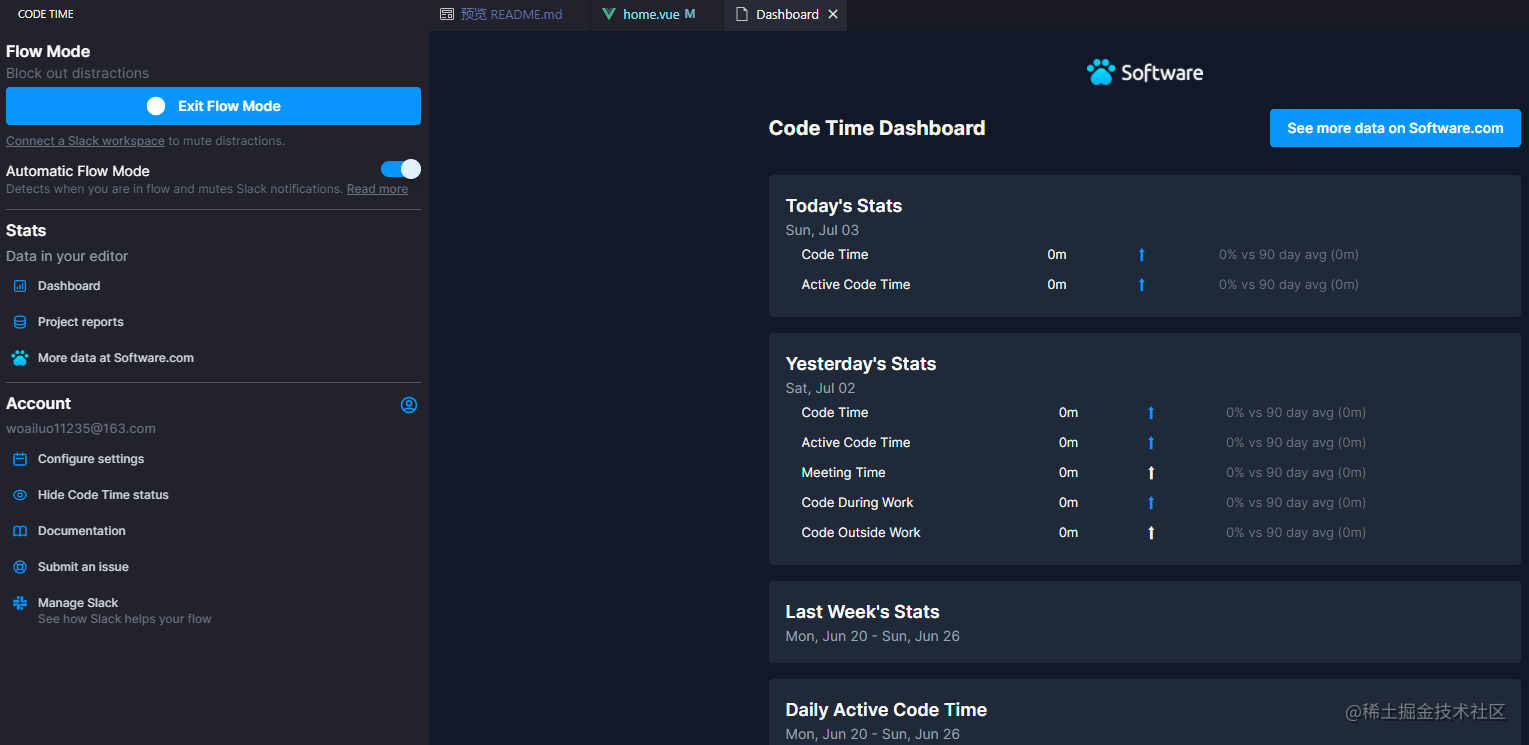Screen dimensions: 1529x745
Task: Switch to the README.md preview tab
Action: (509, 15)
